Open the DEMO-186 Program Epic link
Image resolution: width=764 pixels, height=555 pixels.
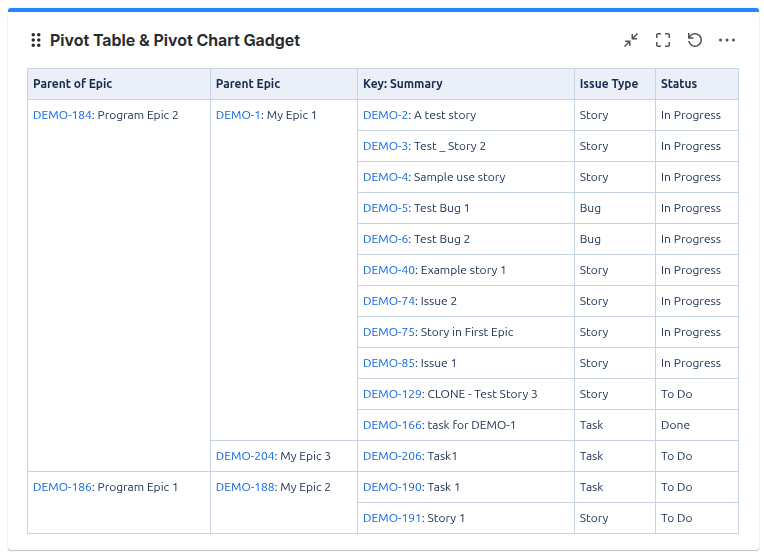click(x=62, y=487)
